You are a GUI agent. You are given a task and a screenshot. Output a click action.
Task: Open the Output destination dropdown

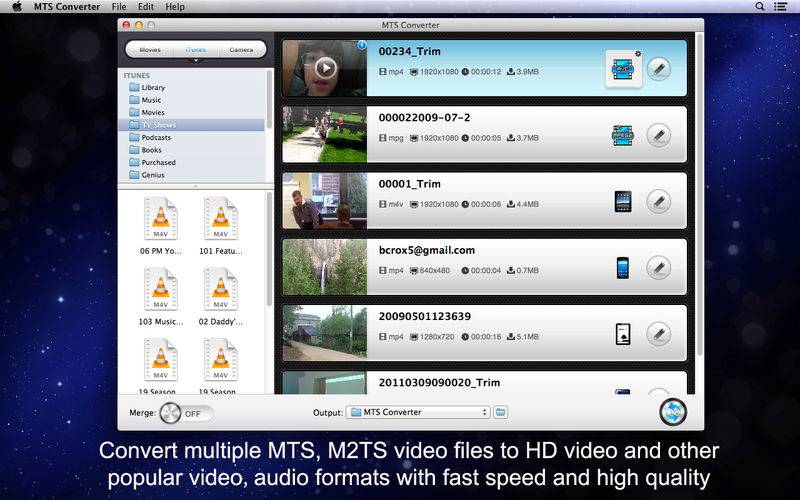point(418,412)
